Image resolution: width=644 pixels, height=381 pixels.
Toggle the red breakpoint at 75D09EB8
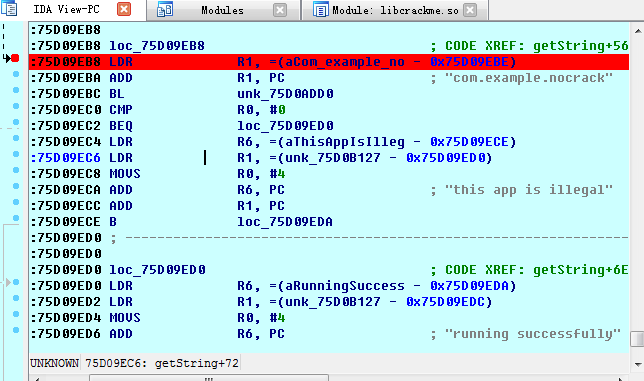click(x=15, y=58)
